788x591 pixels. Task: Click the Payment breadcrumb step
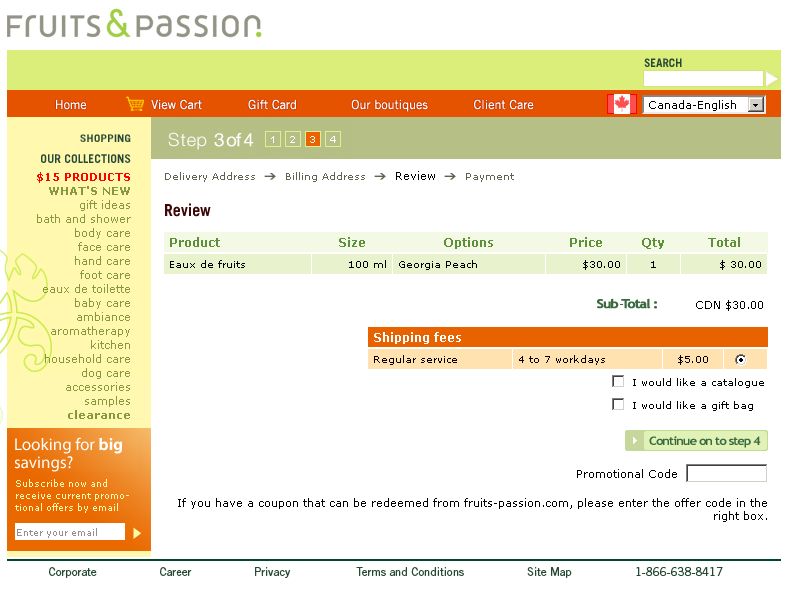click(x=489, y=176)
